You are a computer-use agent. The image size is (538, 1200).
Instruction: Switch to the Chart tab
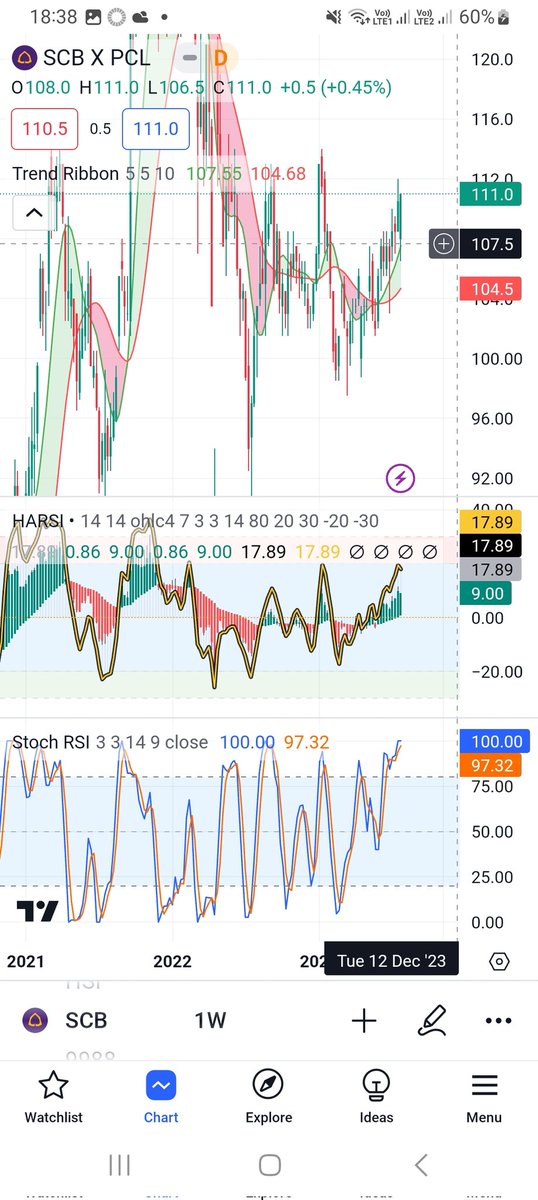[x=161, y=1097]
